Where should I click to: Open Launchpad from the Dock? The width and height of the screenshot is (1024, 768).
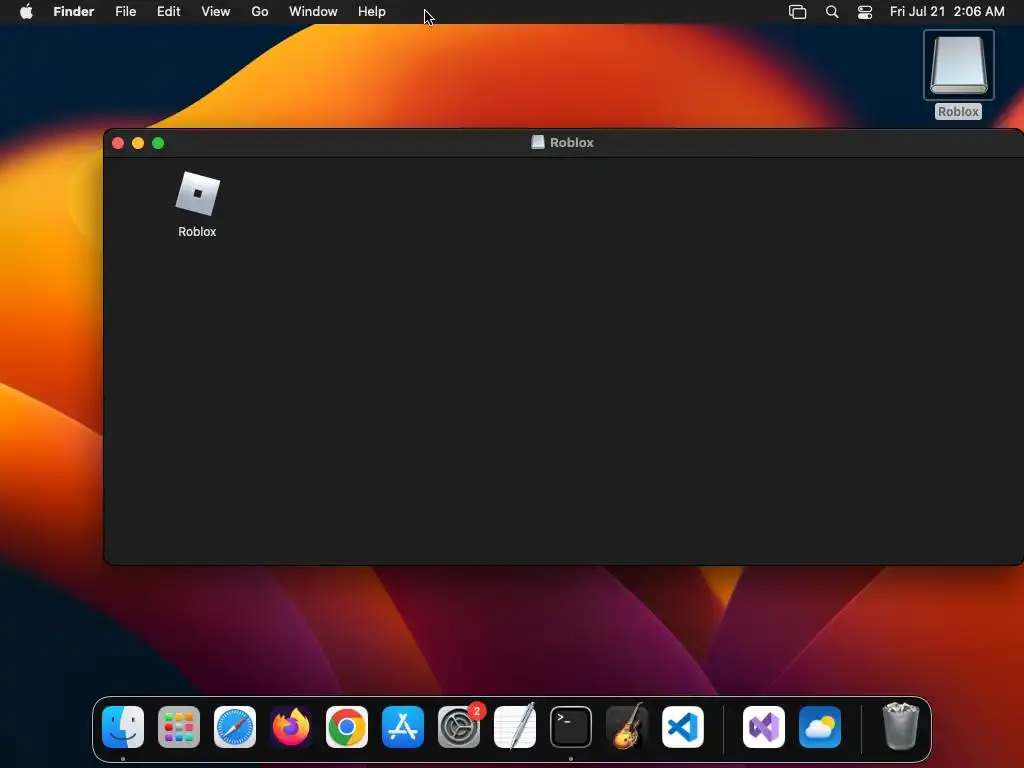pyautogui.click(x=179, y=727)
